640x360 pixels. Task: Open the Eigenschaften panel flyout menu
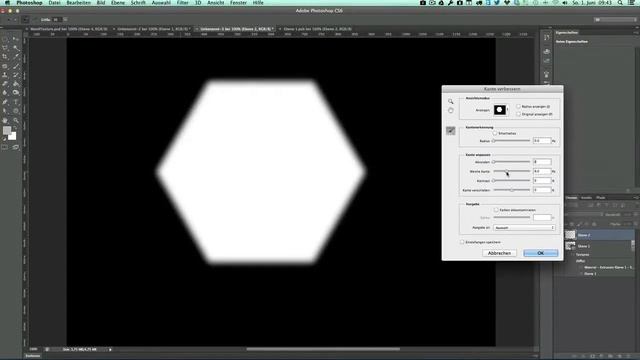click(x=636, y=32)
